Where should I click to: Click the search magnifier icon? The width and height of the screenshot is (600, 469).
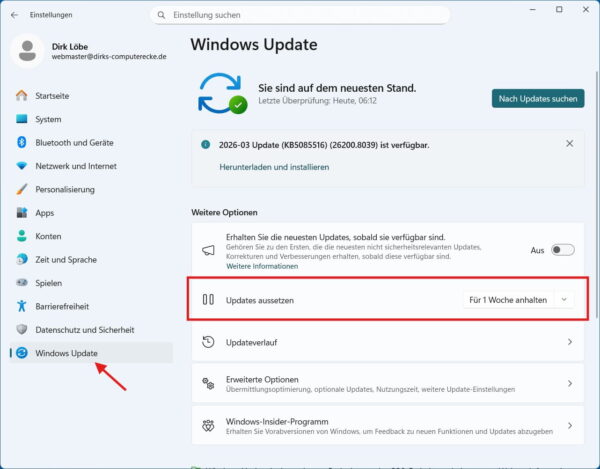coord(161,15)
